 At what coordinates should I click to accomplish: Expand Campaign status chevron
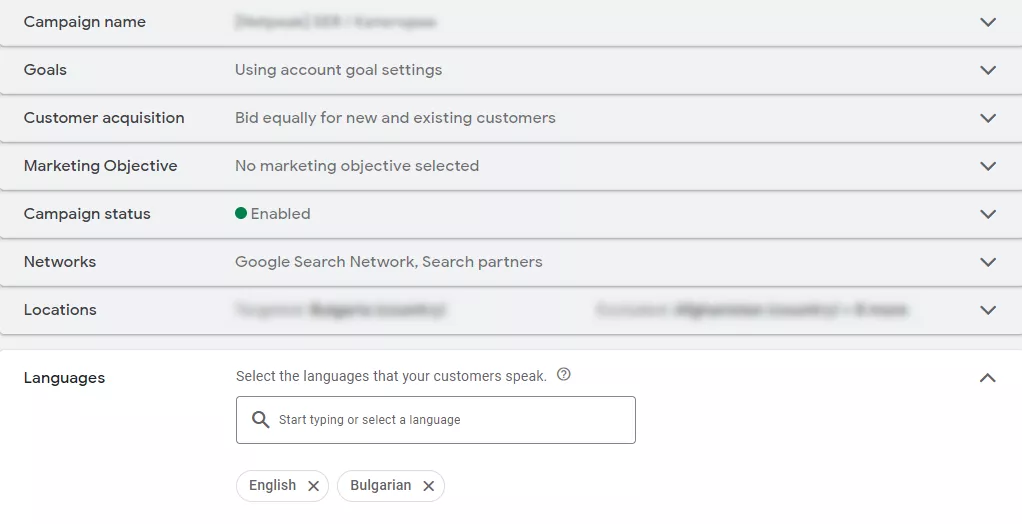coord(988,214)
